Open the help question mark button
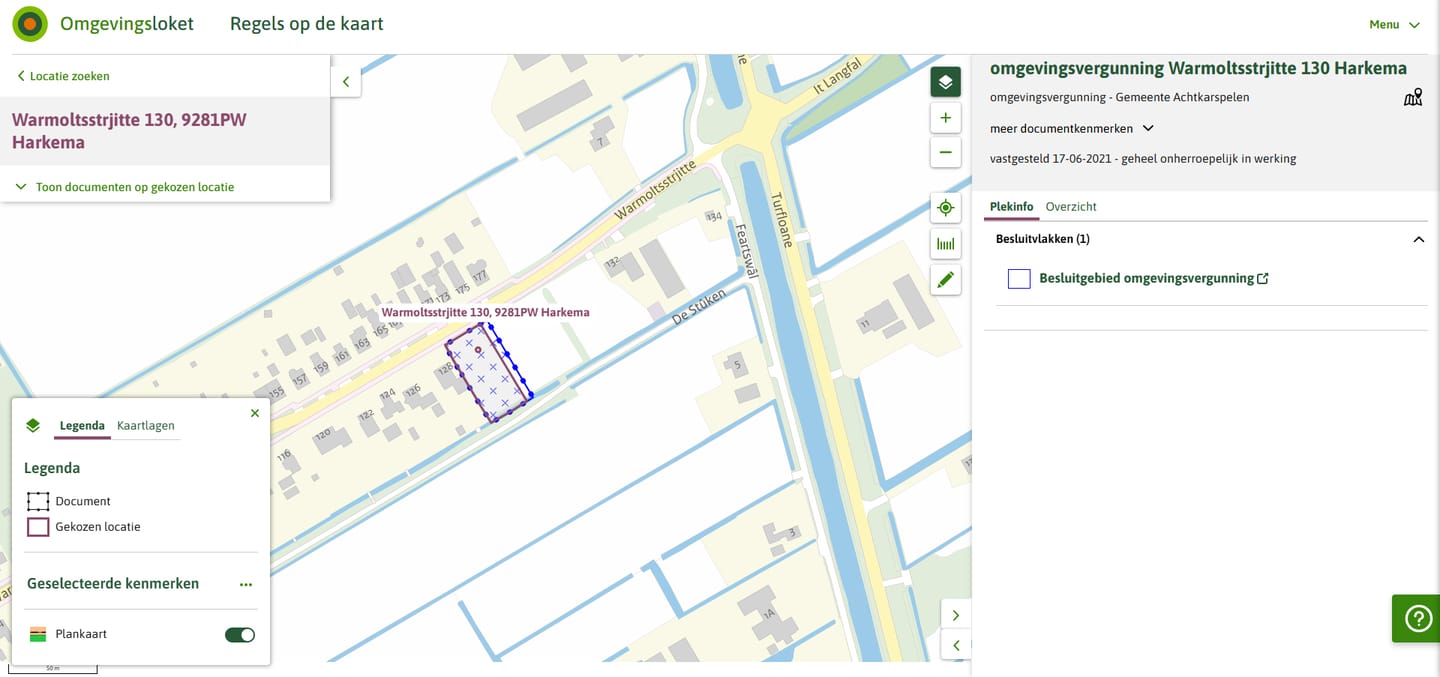The image size is (1440, 677). tap(1417, 619)
